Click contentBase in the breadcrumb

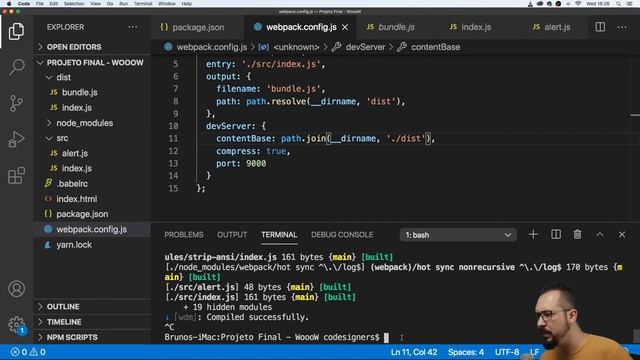[435, 47]
